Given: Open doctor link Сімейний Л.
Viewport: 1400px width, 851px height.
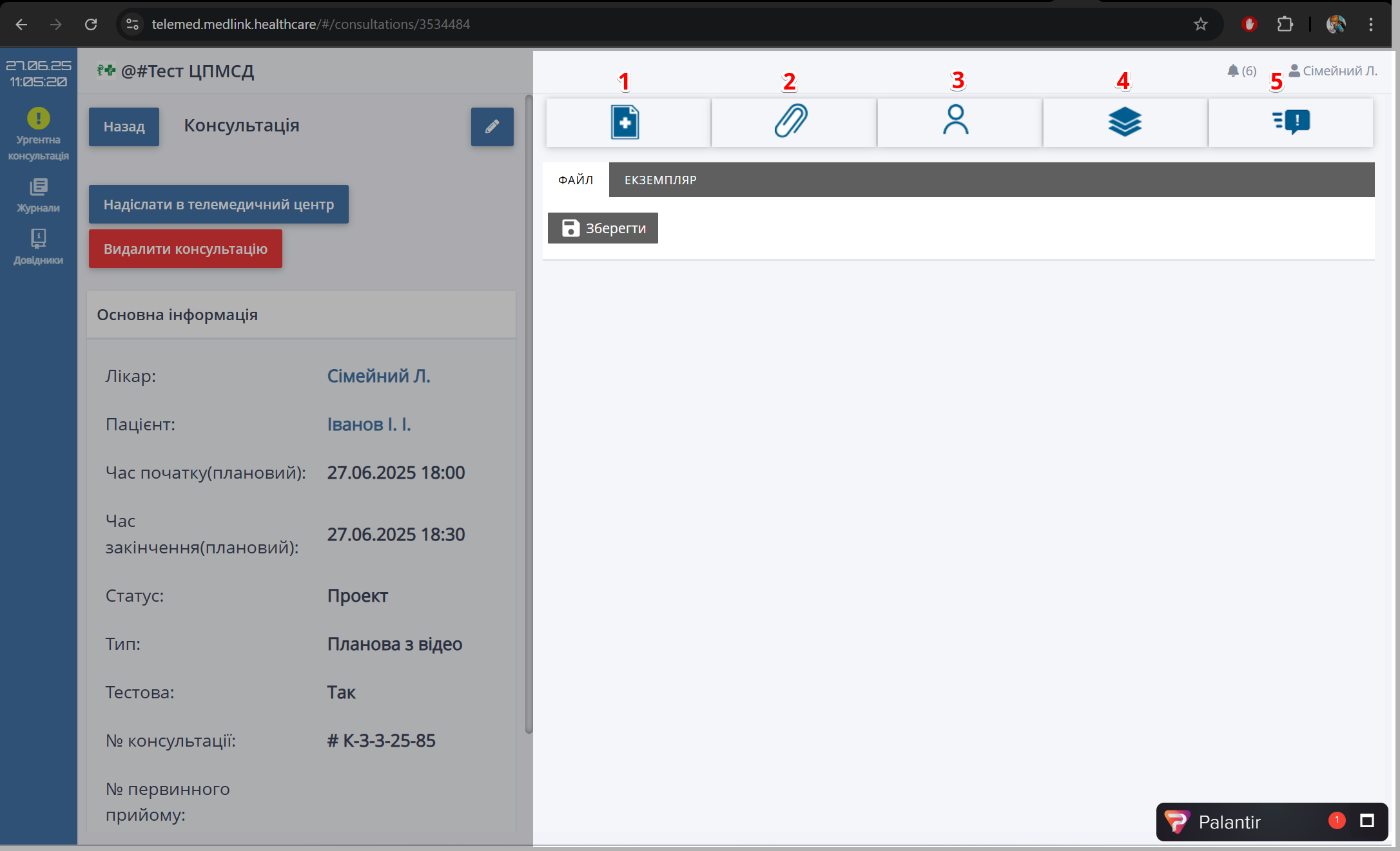Looking at the screenshot, I should point(378,376).
